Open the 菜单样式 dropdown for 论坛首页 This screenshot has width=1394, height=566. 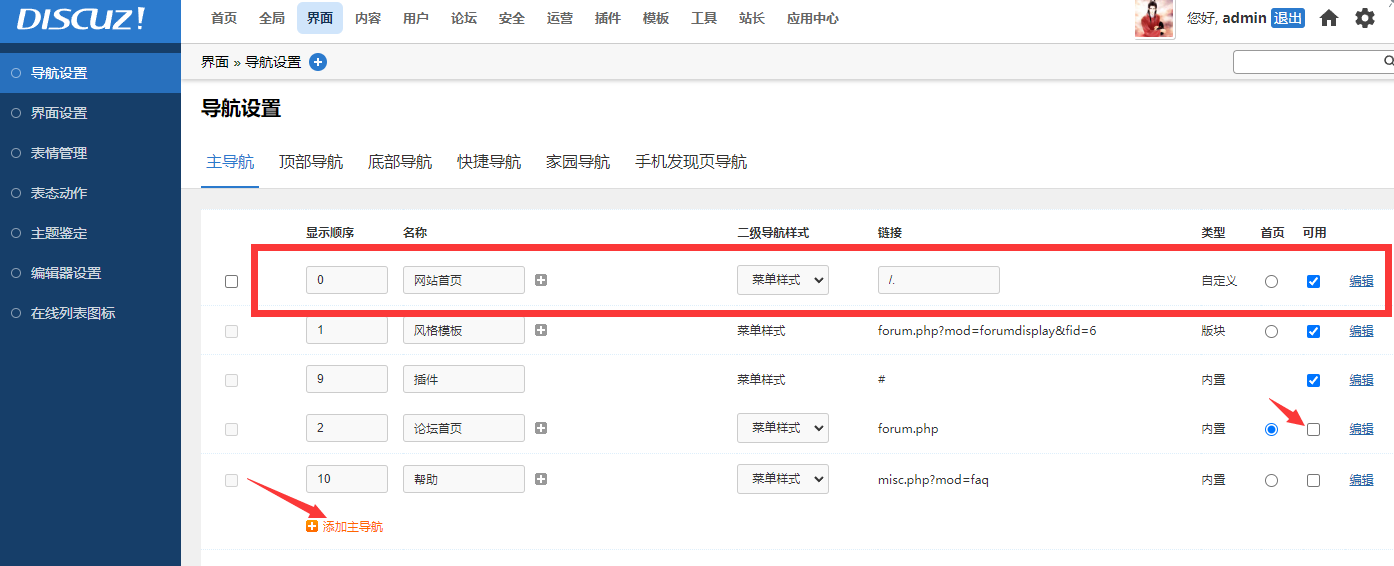[x=783, y=428]
